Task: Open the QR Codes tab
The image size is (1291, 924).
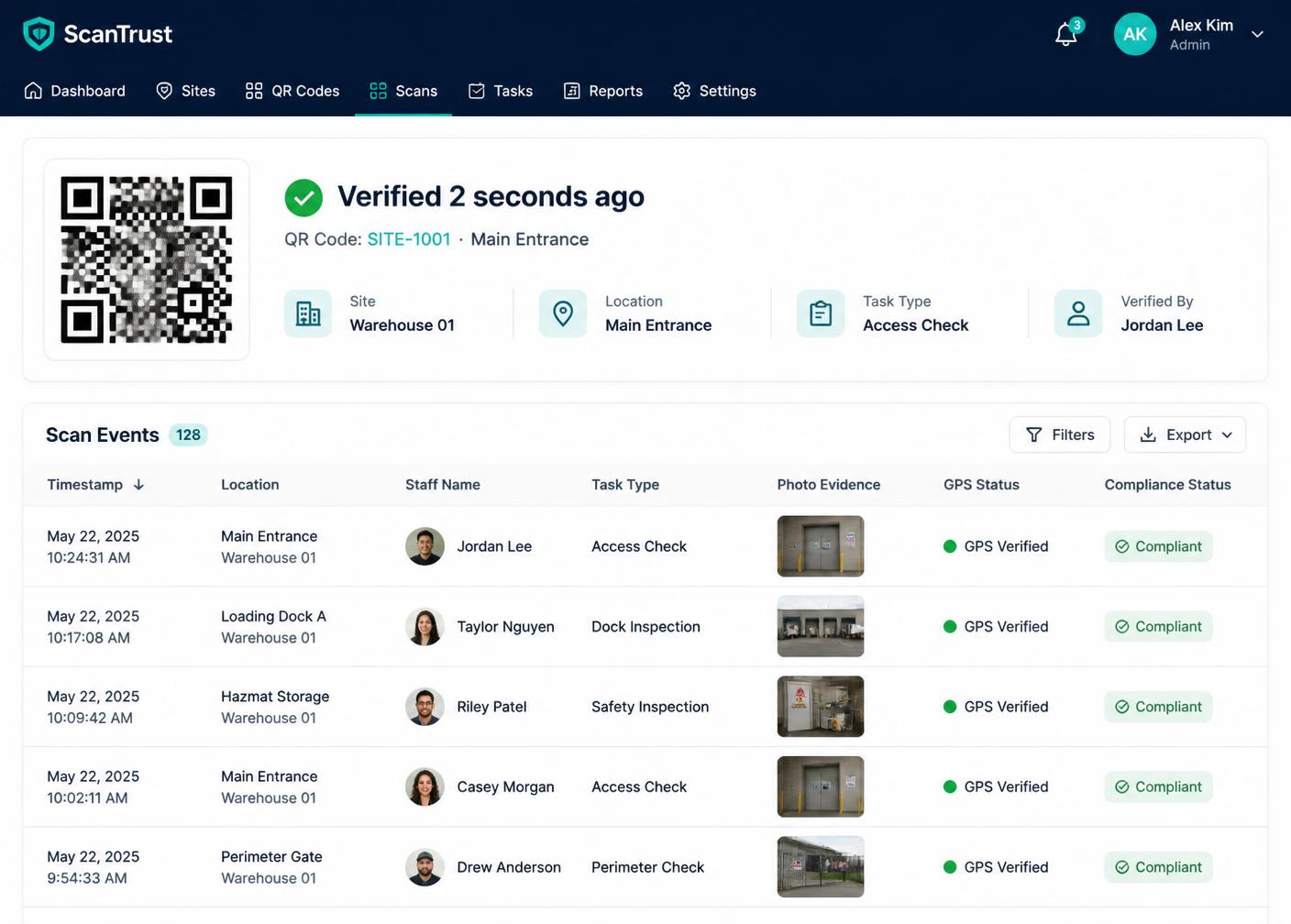Action: tap(292, 91)
